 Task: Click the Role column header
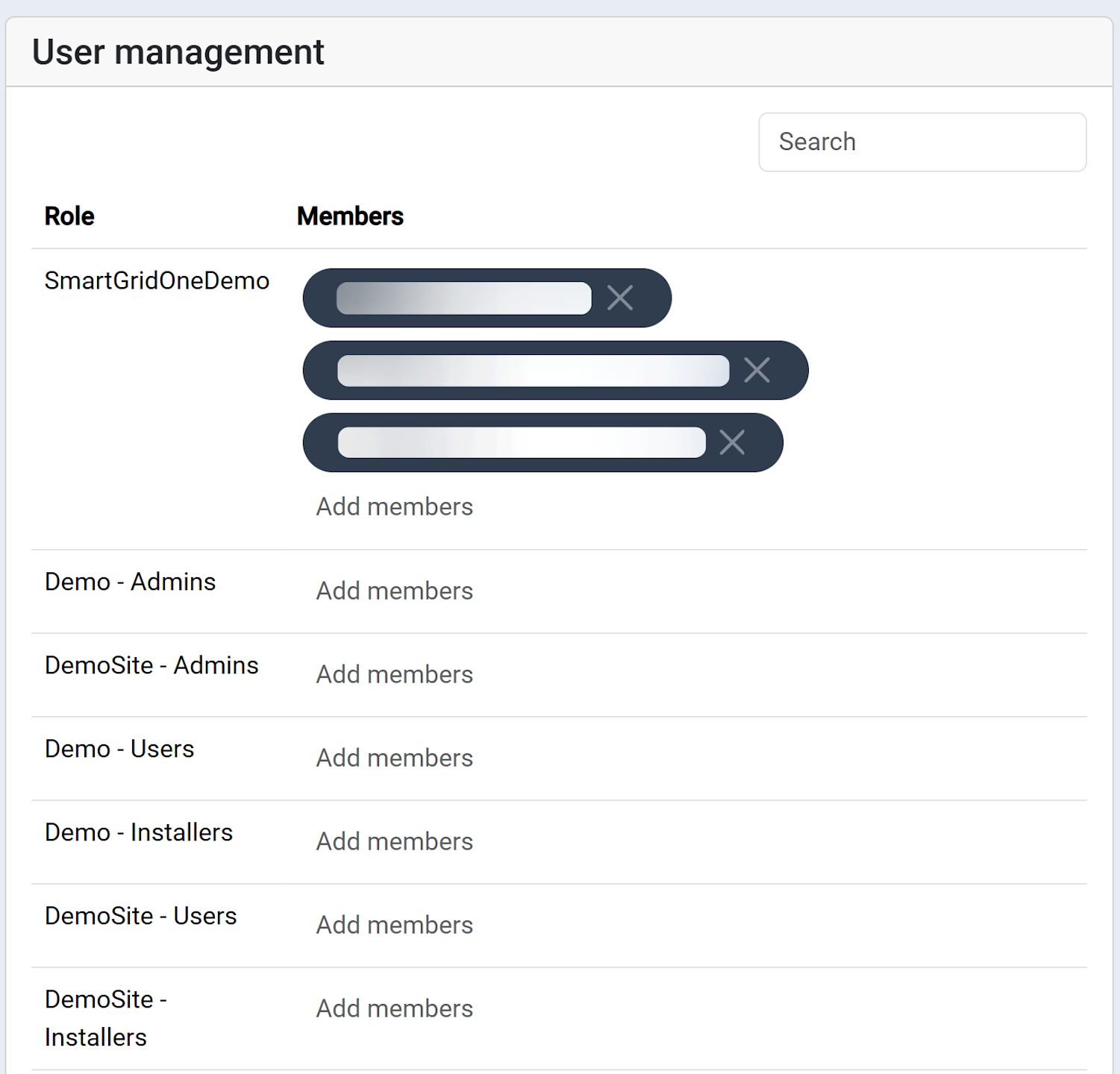(69, 216)
